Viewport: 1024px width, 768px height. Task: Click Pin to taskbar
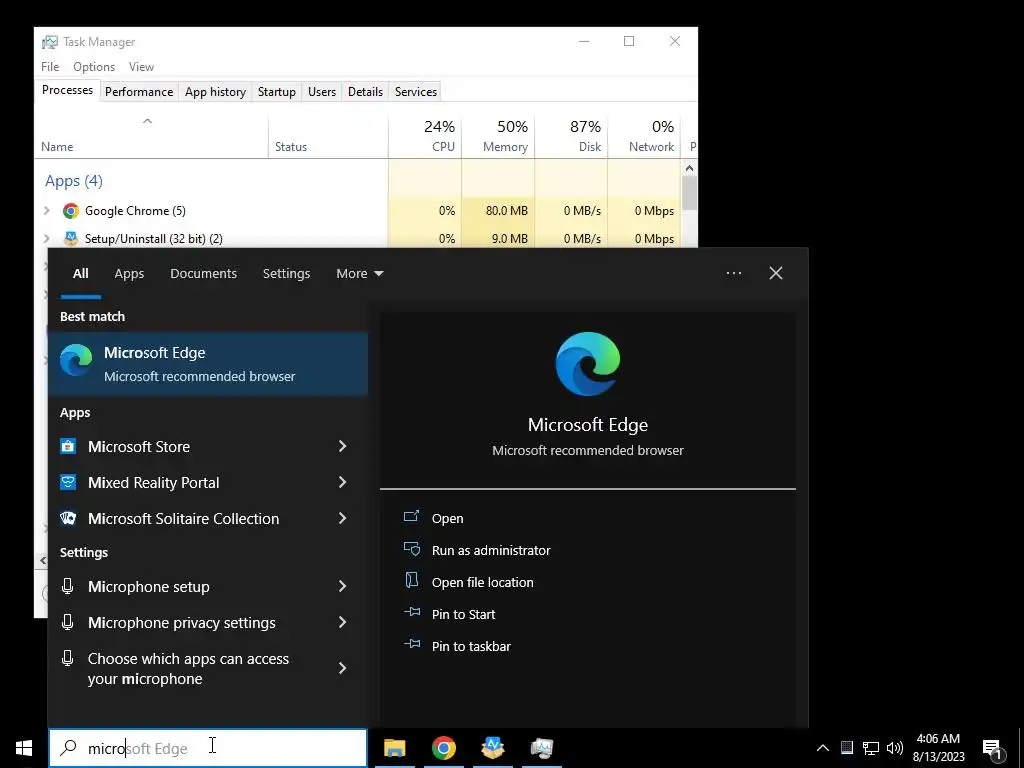click(471, 646)
